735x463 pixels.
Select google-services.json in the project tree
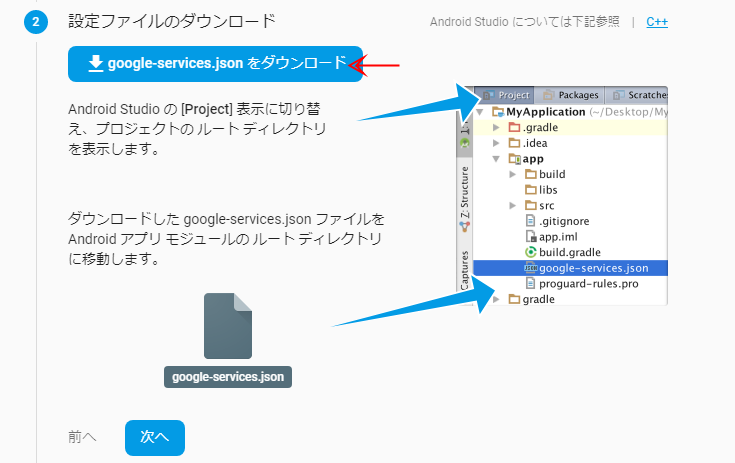pos(570,268)
